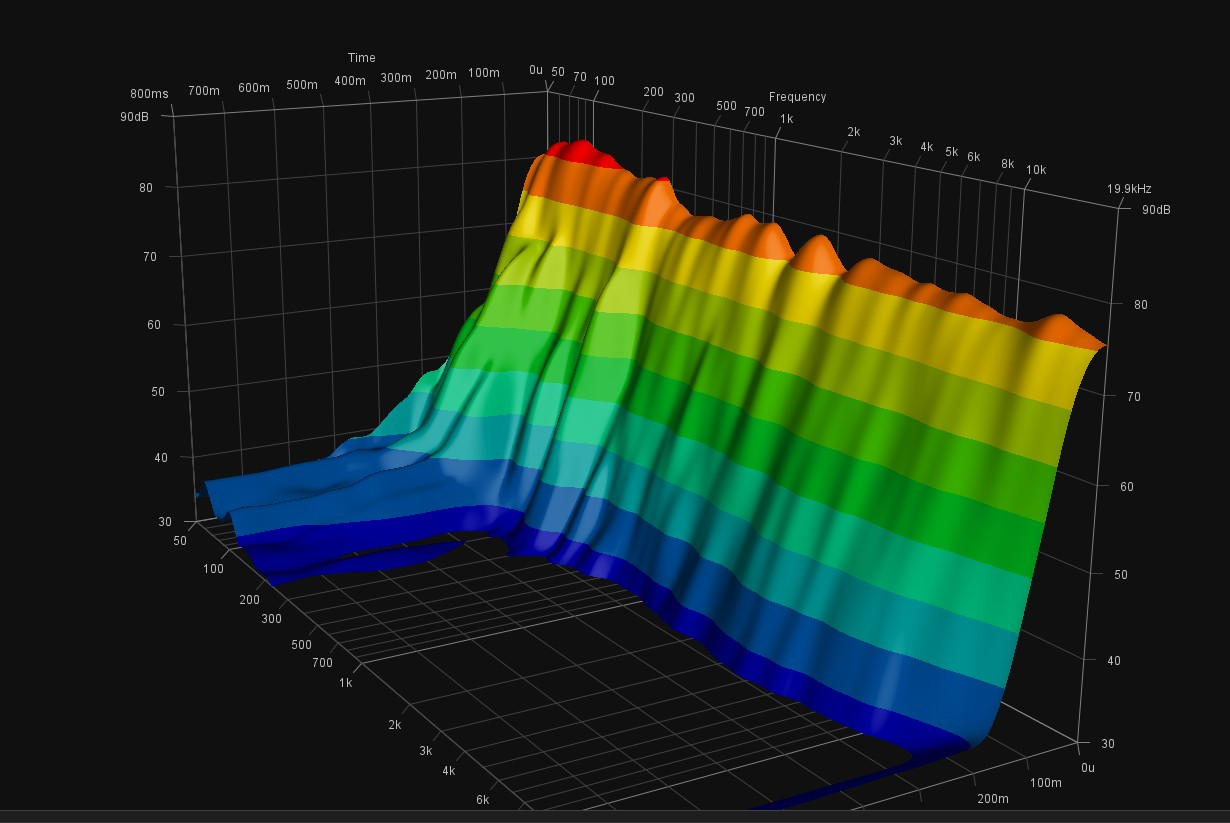
Task: Pick the 400m time tick label
Action: pos(350,81)
